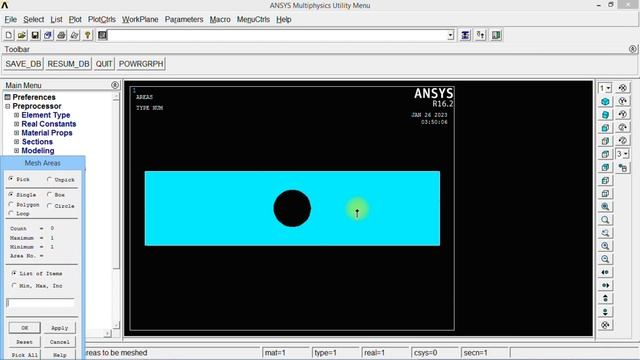Collapse the Preprocessor tree node

click(x=7, y=106)
